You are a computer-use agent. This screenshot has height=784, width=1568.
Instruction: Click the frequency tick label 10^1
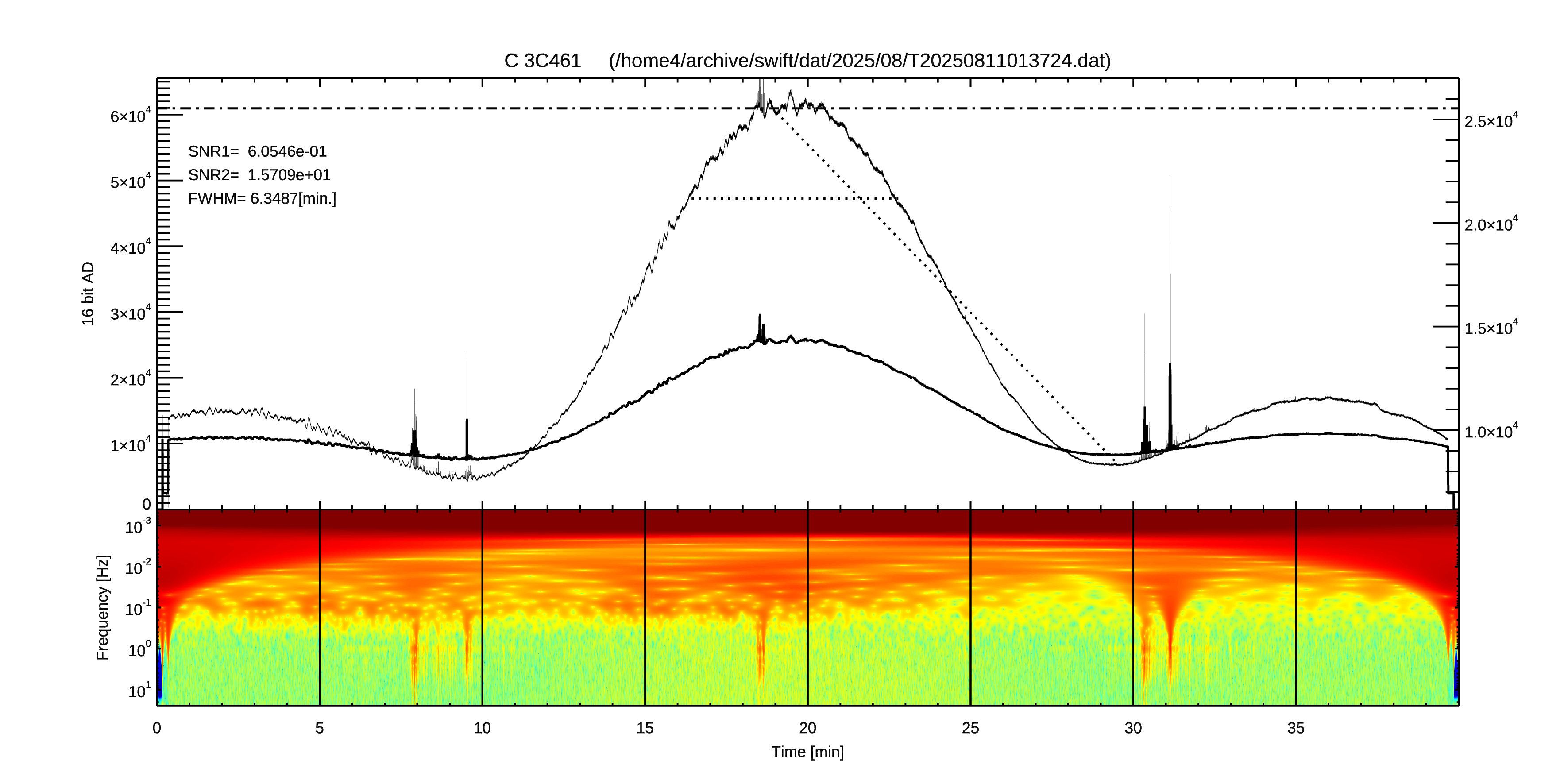(139, 690)
